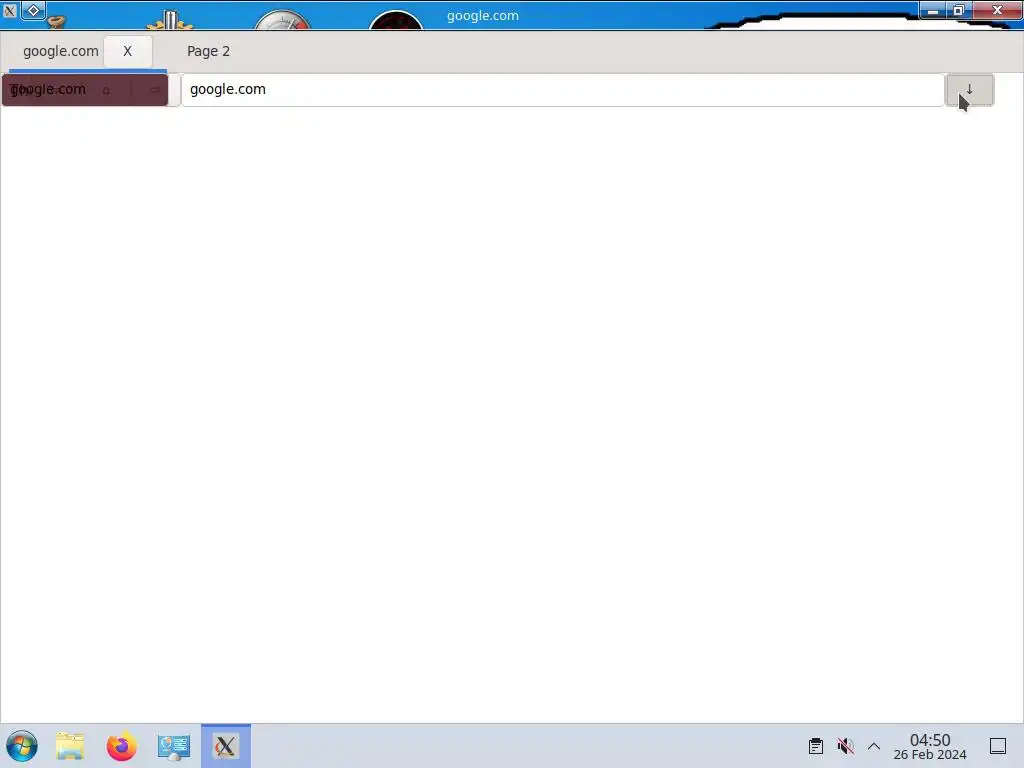Maximize the google.com window
1024x768 pixels.
tap(959, 10)
